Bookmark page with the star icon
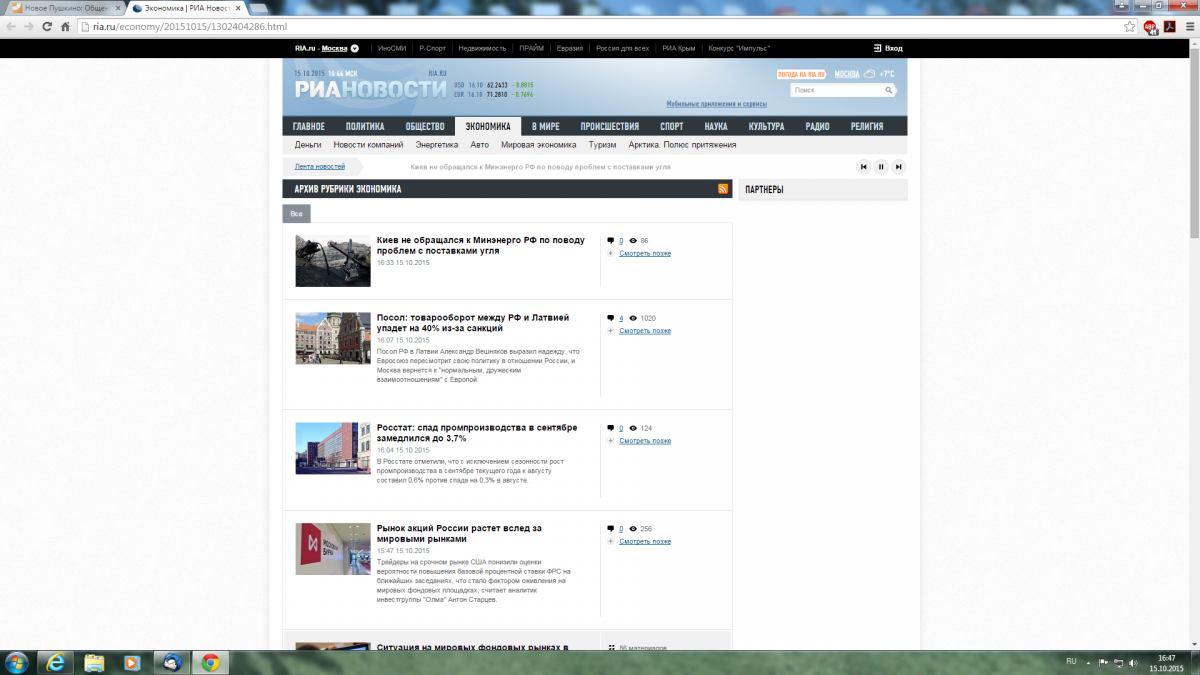 pyautogui.click(x=1129, y=27)
